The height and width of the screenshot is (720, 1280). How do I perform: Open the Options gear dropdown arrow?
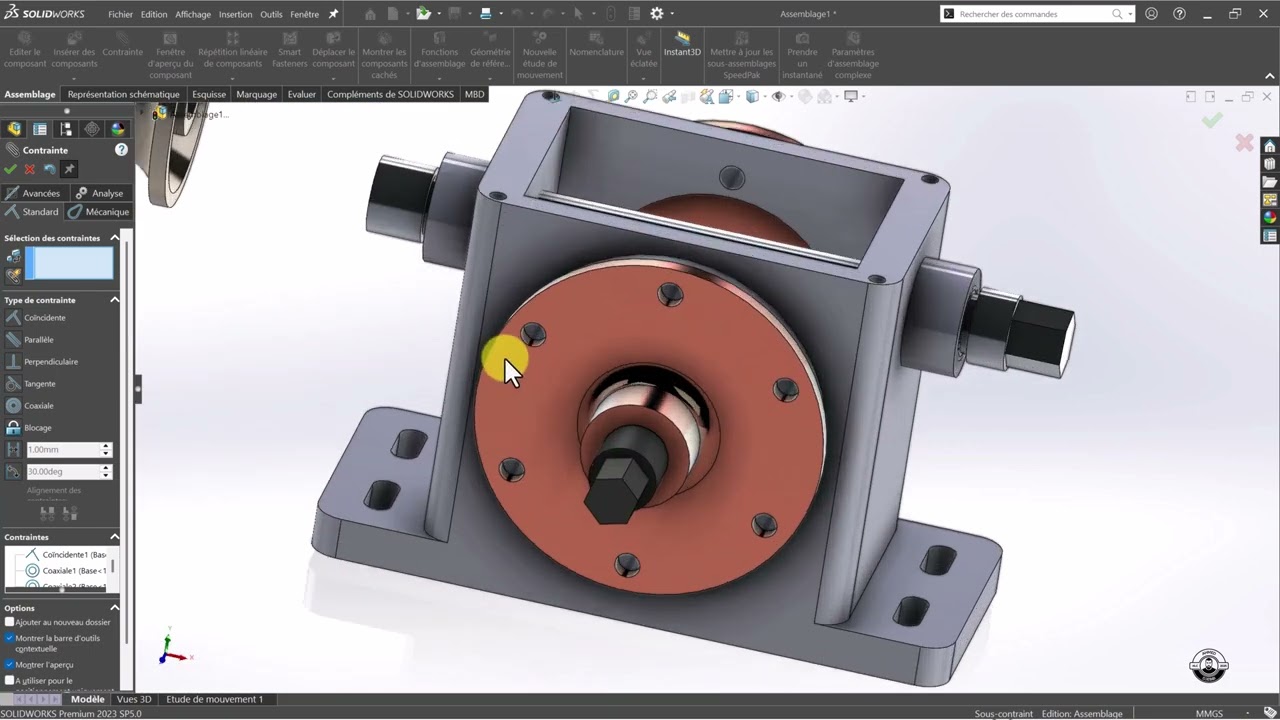point(672,14)
